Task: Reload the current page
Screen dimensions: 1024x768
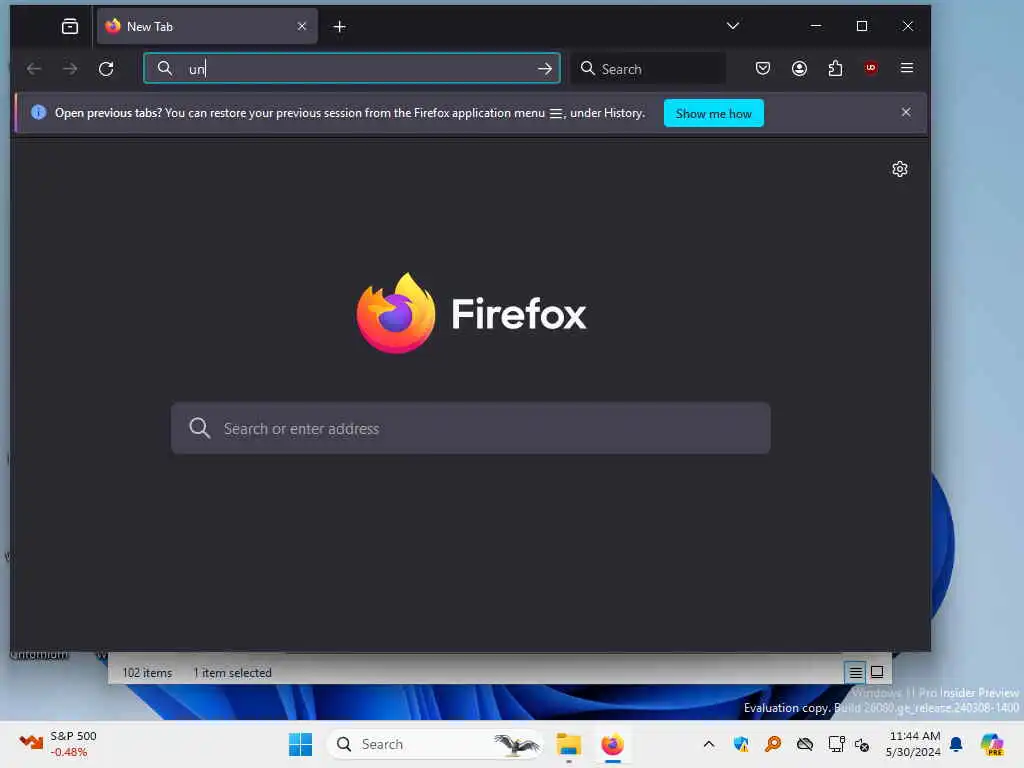Action: click(x=106, y=69)
